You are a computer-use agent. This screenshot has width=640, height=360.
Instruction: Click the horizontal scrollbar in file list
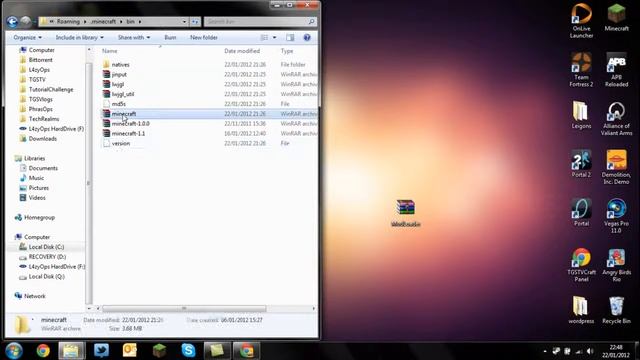coord(184,309)
